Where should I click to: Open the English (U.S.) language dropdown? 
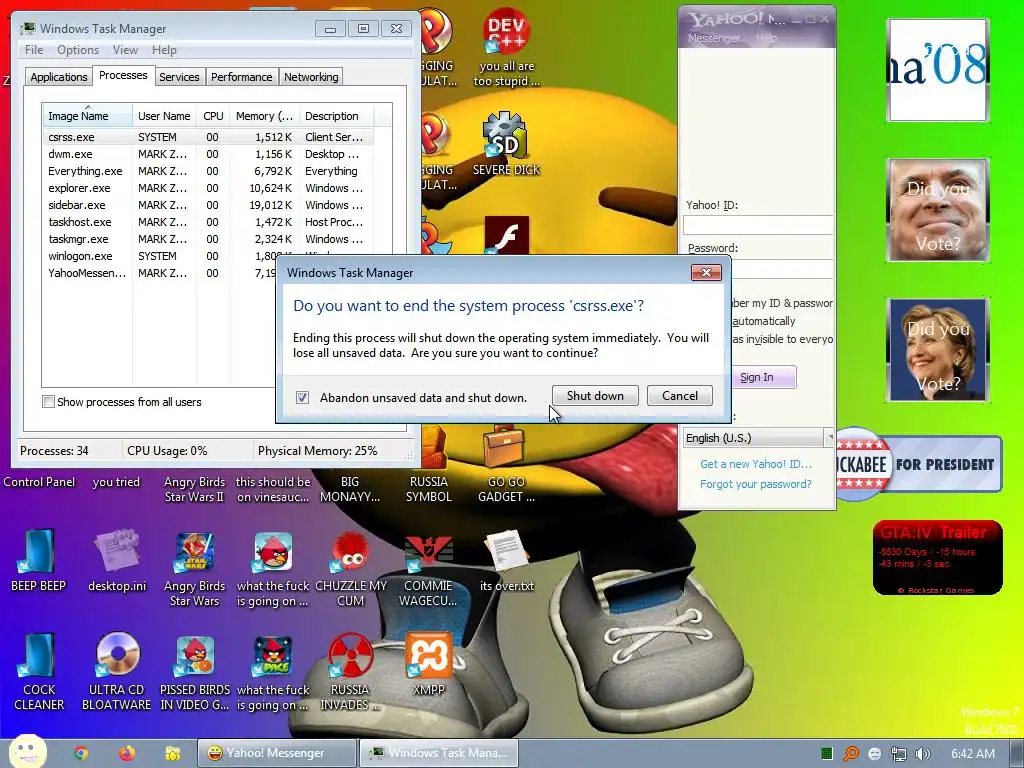point(758,438)
